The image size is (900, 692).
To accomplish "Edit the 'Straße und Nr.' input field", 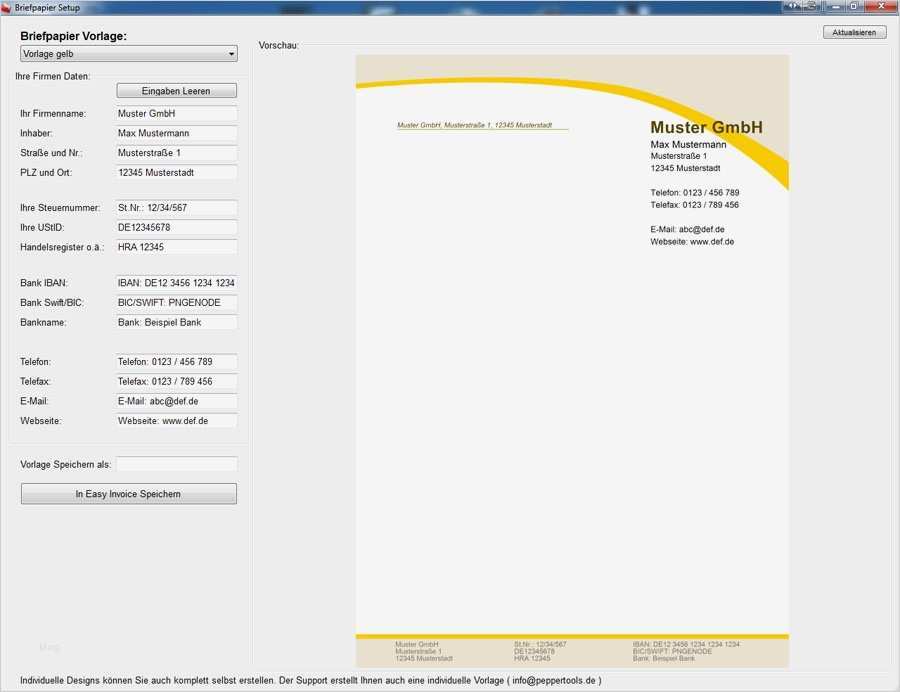I will (176, 152).
